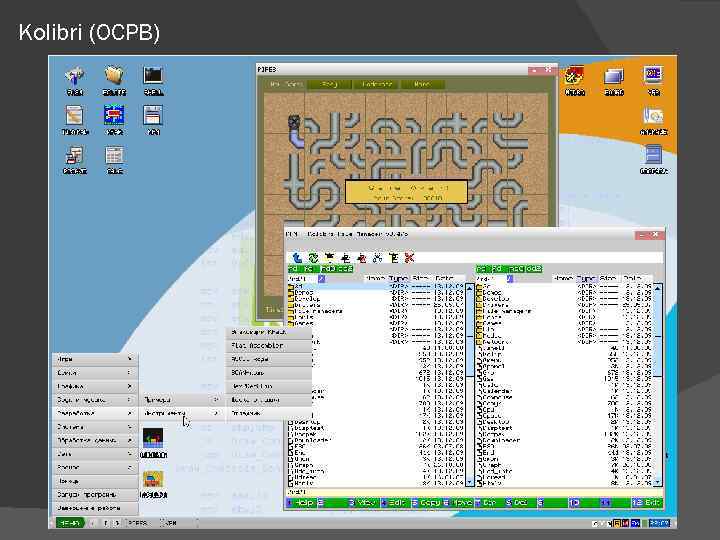Click New Game in PIPES window
The image size is (720, 540).
286,84
